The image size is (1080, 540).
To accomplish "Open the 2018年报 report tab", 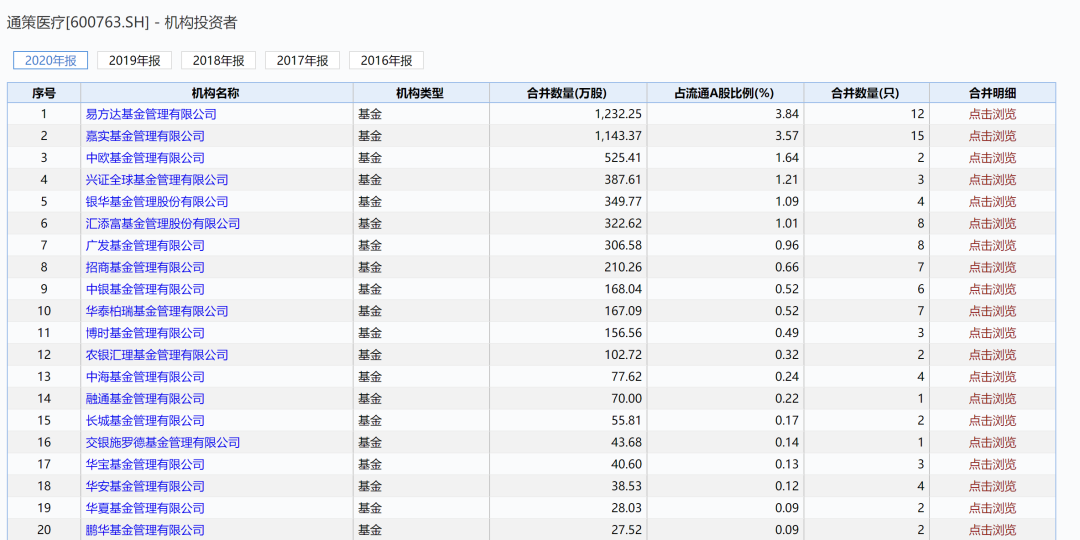I will [x=218, y=61].
